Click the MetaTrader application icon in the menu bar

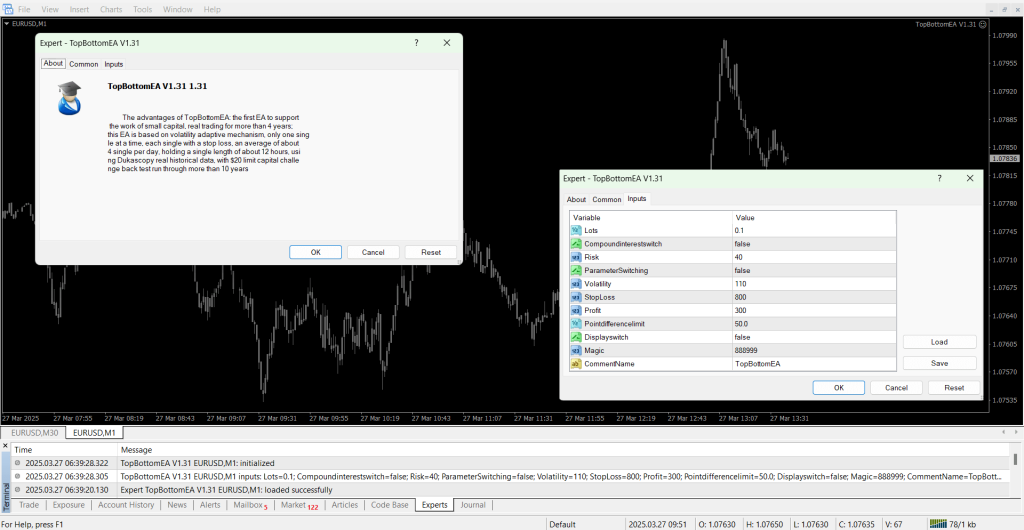pyautogui.click(x=8, y=9)
